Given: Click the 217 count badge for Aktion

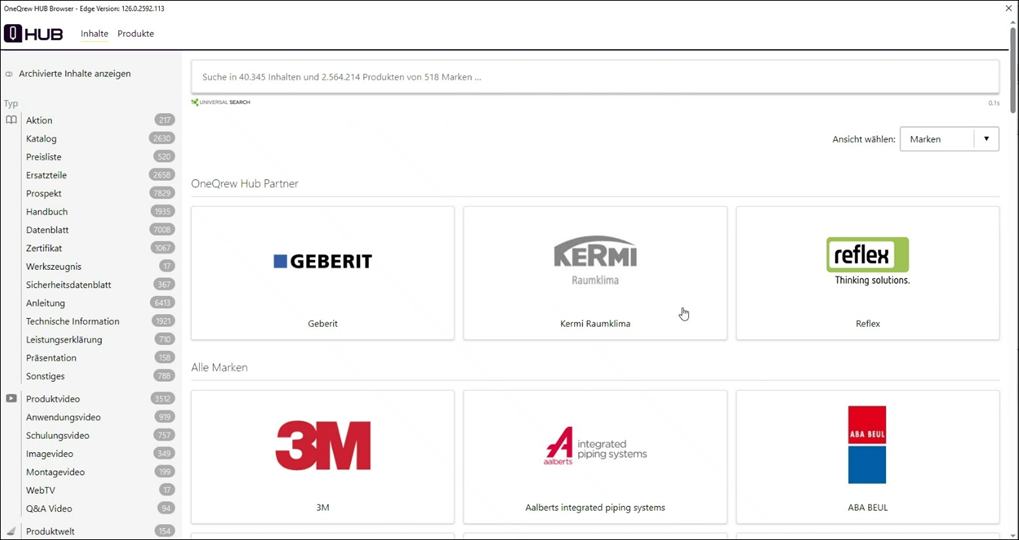Looking at the screenshot, I should point(164,120).
